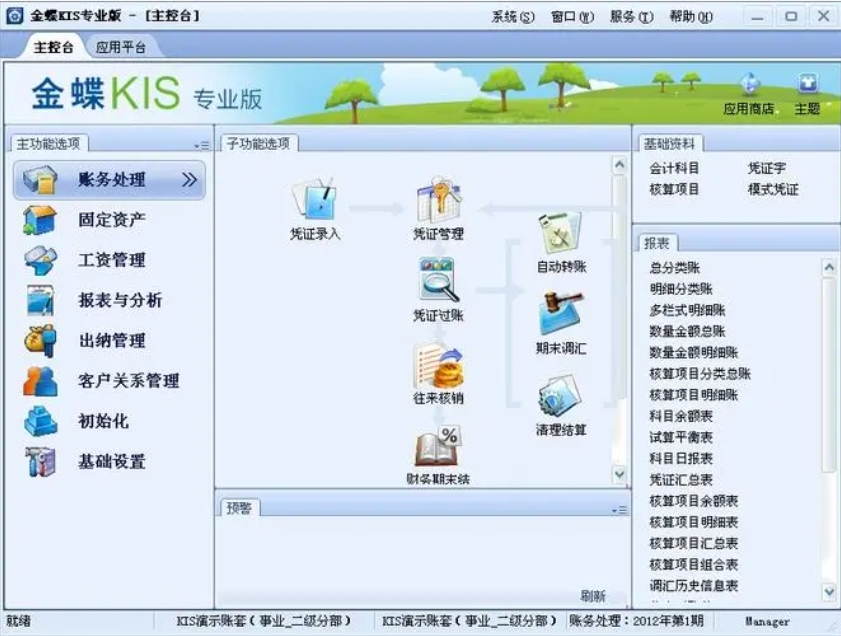841x636 pixels.
Task: Open the 数量金额明细账 report
Action: 694,352
